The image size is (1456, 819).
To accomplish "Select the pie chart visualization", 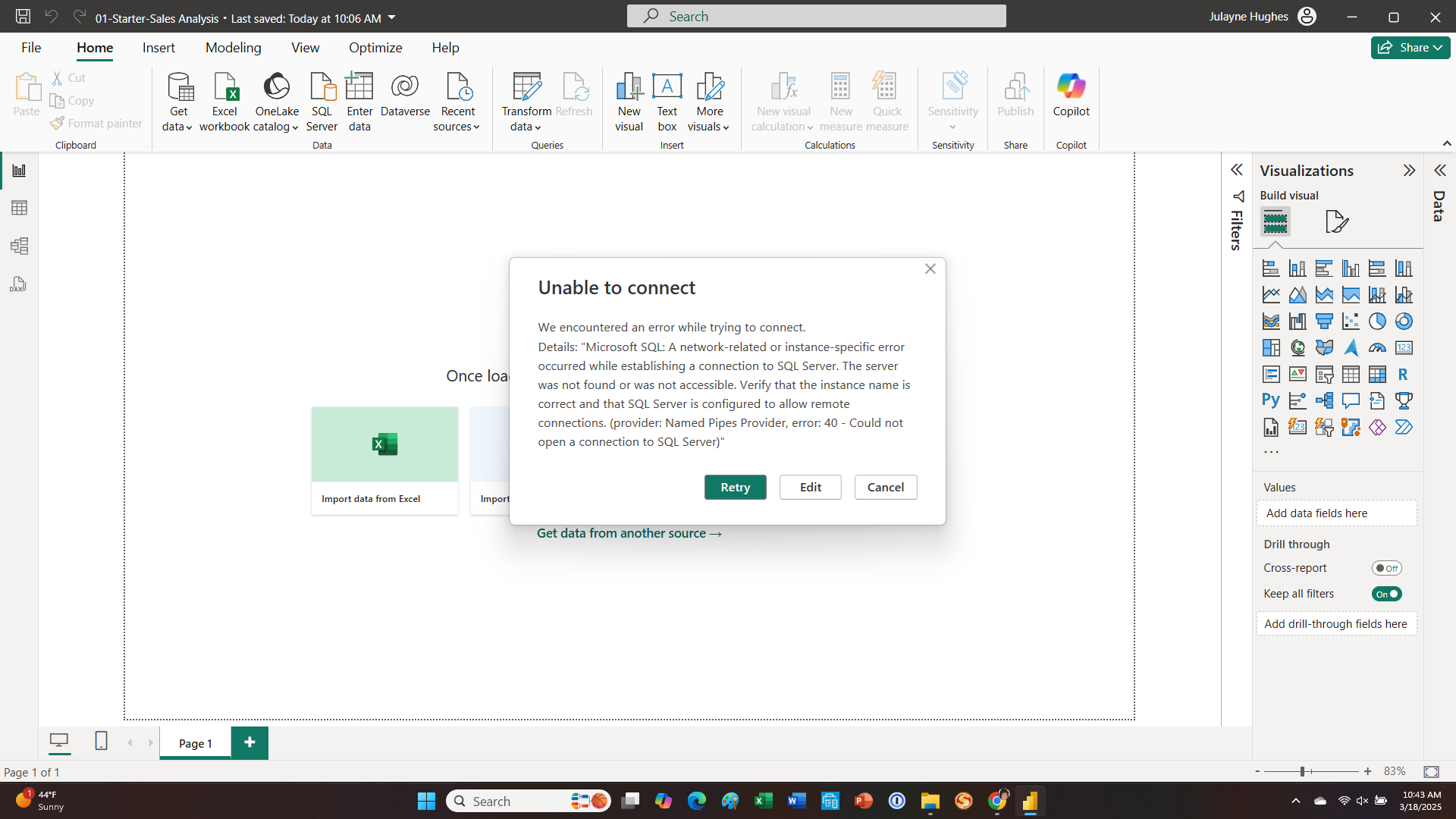I will (x=1377, y=322).
